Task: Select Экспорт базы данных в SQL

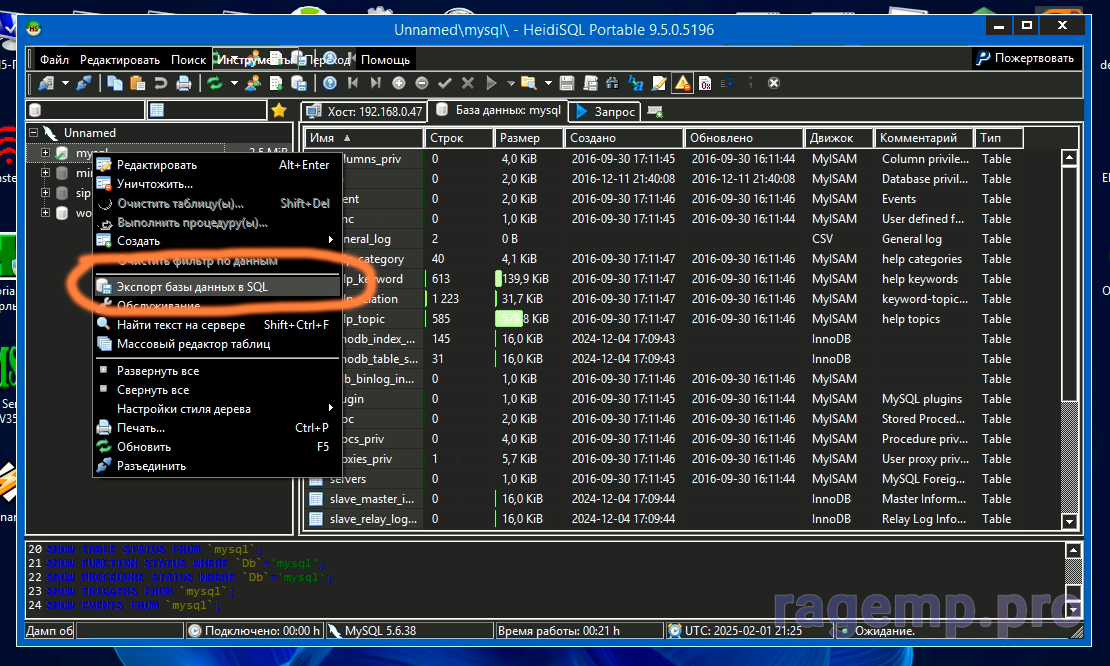Action: click(x=217, y=287)
